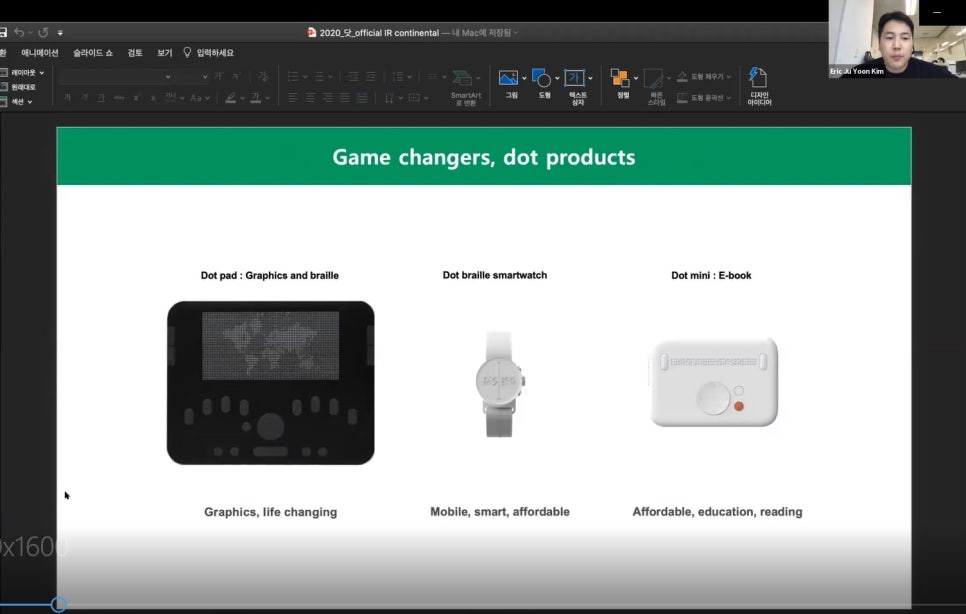Click the Redo icon in title bar
This screenshot has height=614, width=966.
[43, 33]
